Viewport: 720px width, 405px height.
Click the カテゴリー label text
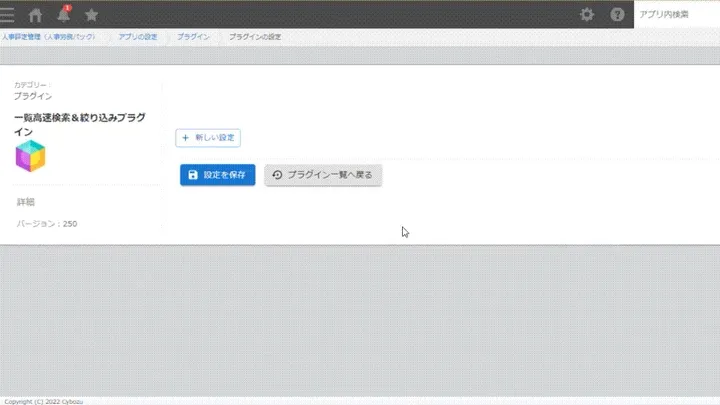(x=32, y=85)
